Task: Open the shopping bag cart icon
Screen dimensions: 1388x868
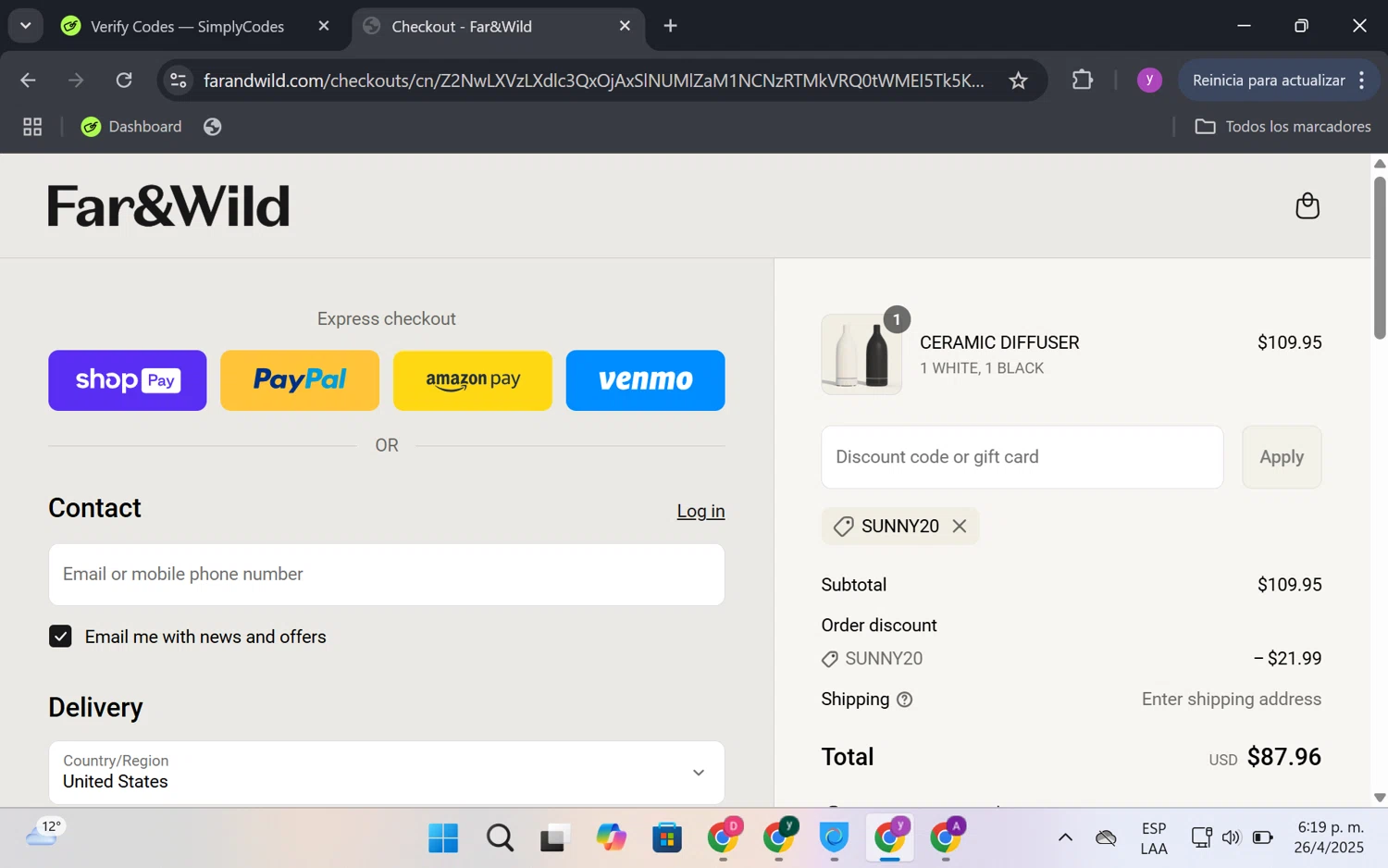Action: point(1307,205)
